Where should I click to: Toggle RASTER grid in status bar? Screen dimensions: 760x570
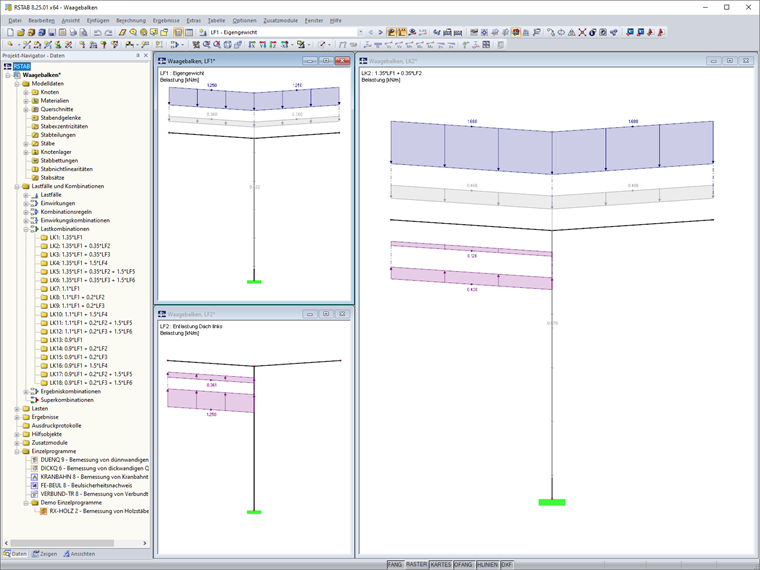(x=416, y=565)
